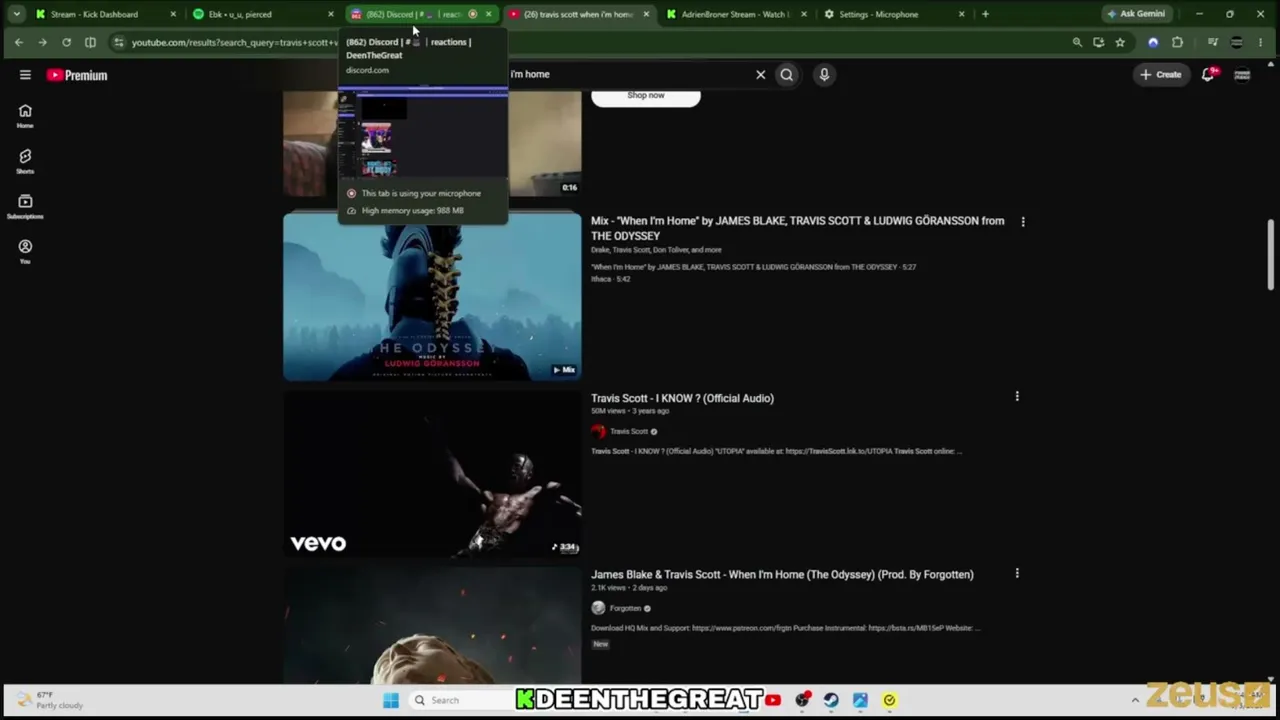Expand the browser tab search dropdown
The width and height of the screenshot is (1280, 720).
[16, 14]
